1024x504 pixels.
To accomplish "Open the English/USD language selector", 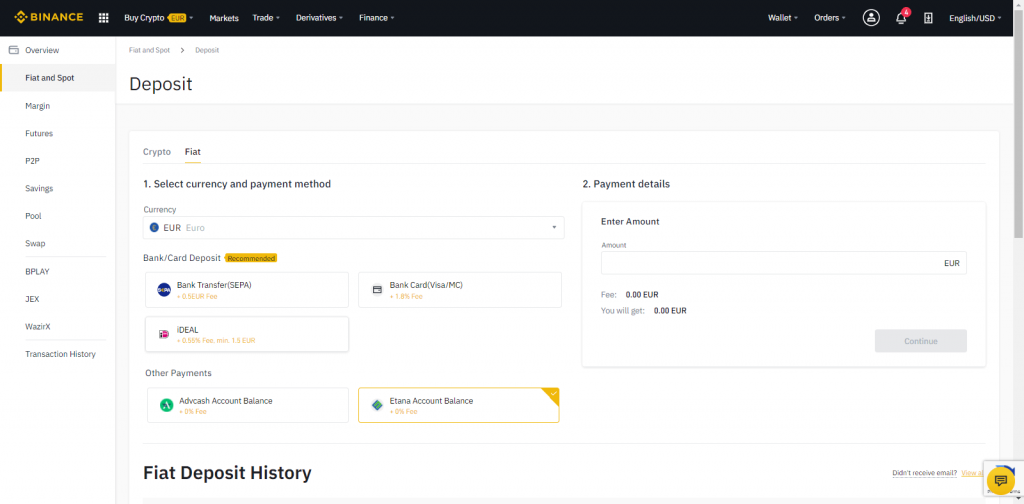I will point(975,18).
